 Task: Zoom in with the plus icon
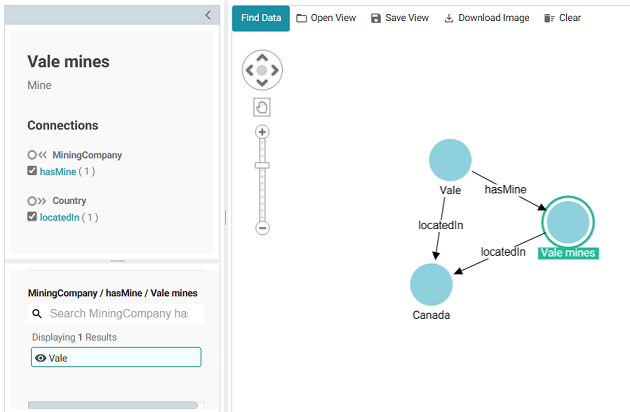[262, 132]
